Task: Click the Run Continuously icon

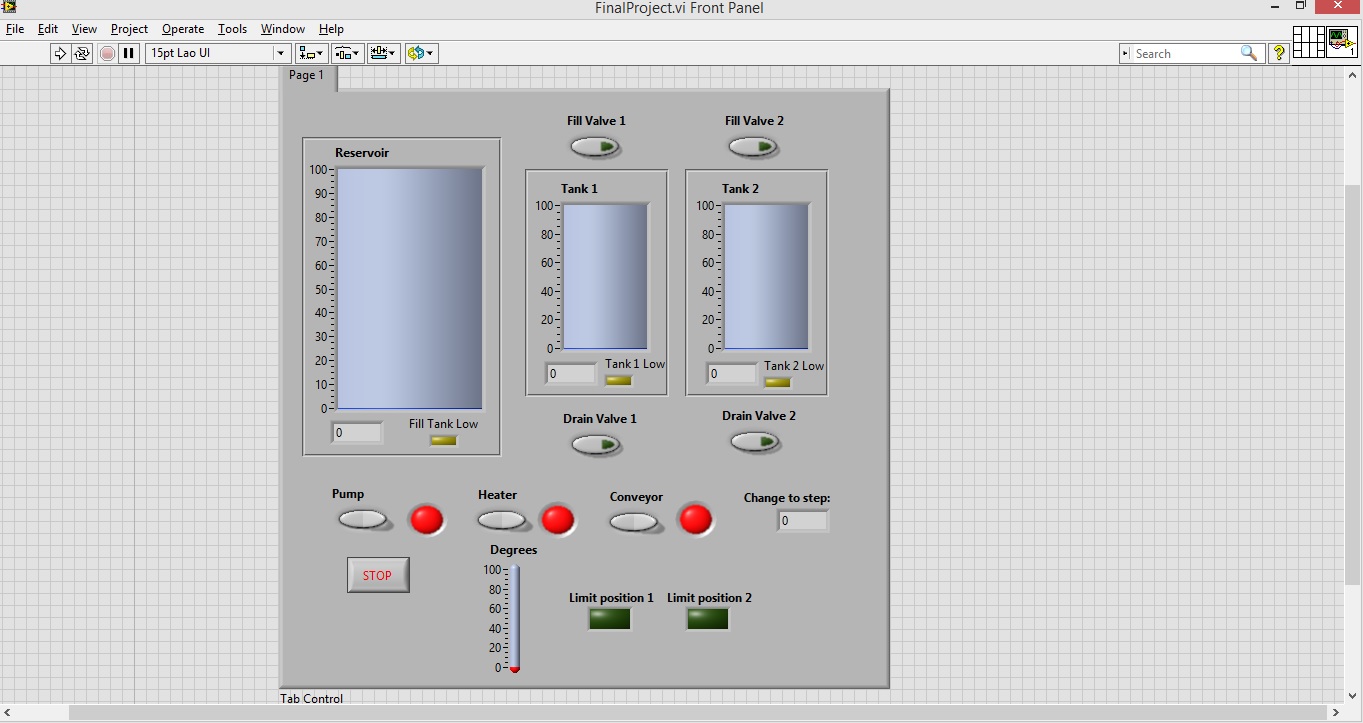Action: [x=82, y=54]
